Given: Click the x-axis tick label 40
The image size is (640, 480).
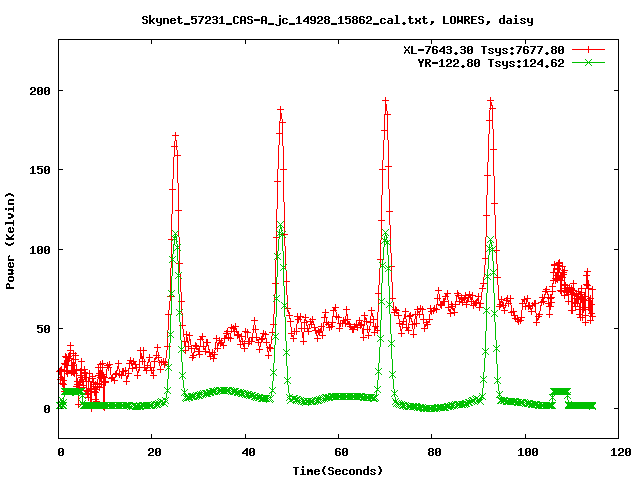Looking at the screenshot, I should (248, 452).
